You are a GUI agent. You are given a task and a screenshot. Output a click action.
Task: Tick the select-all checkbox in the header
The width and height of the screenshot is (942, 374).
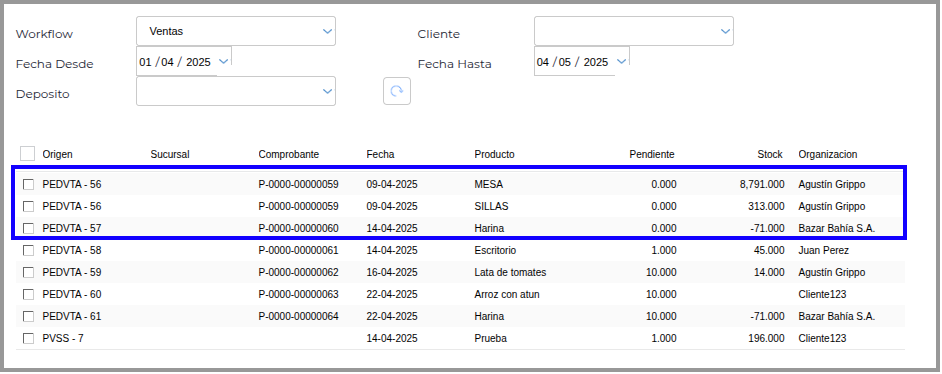point(27,154)
